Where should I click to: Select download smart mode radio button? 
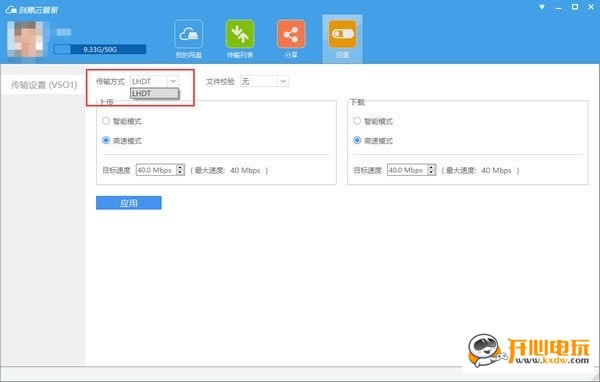357,121
